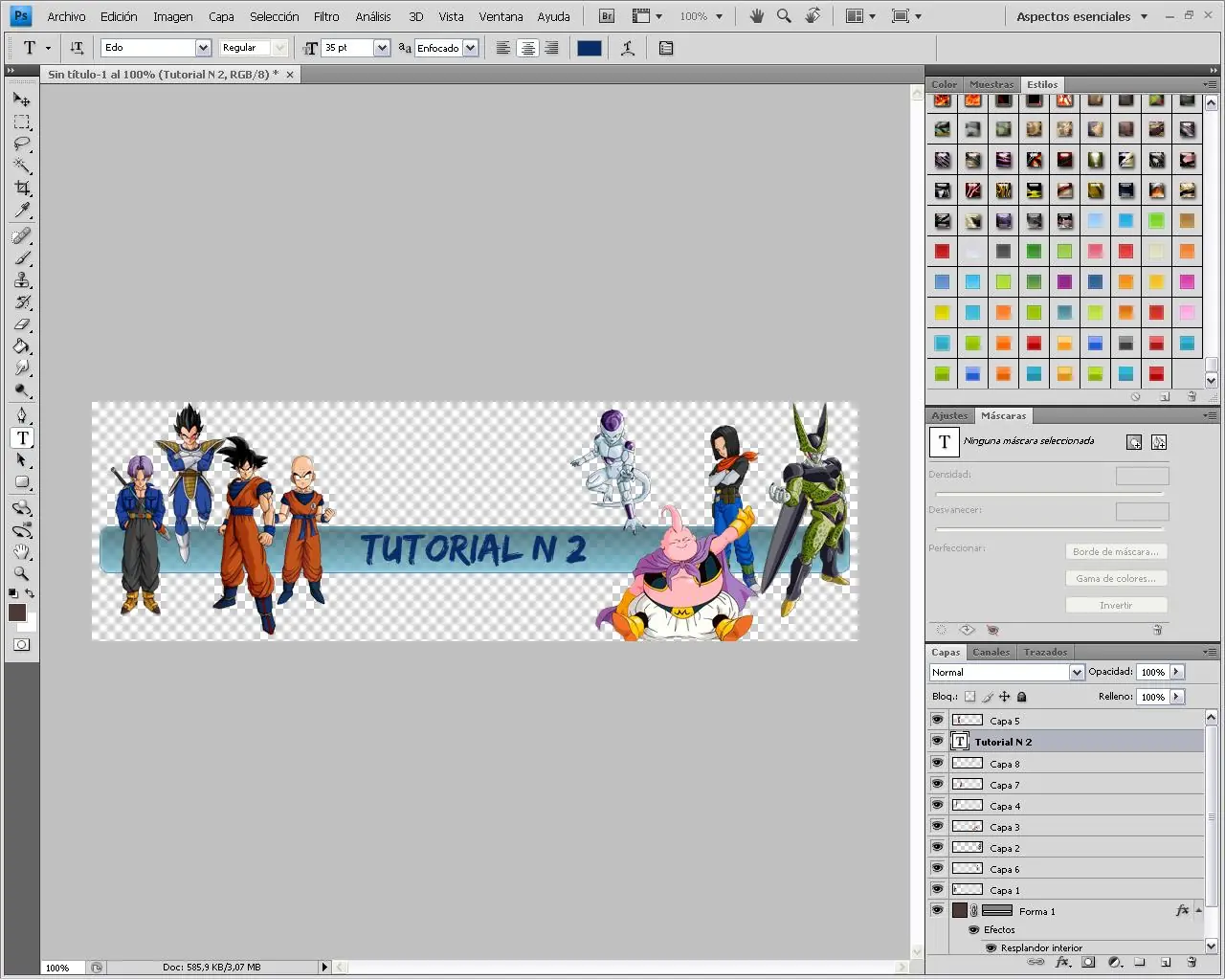
Task: Click the Borde de máscara button
Action: pyautogui.click(x=1116, y=551)
